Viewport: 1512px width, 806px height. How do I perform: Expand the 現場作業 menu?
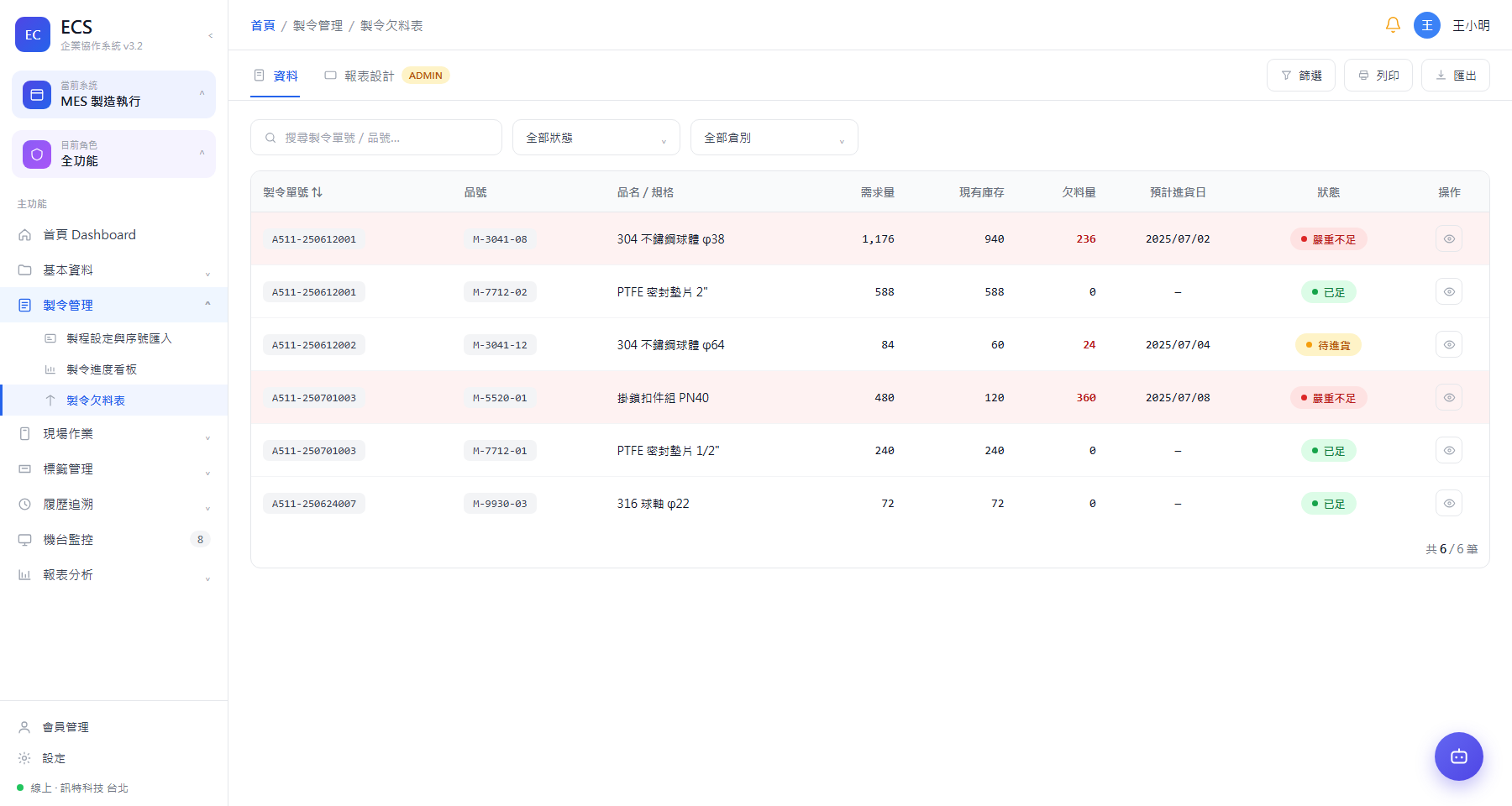[x=113, y=434]
